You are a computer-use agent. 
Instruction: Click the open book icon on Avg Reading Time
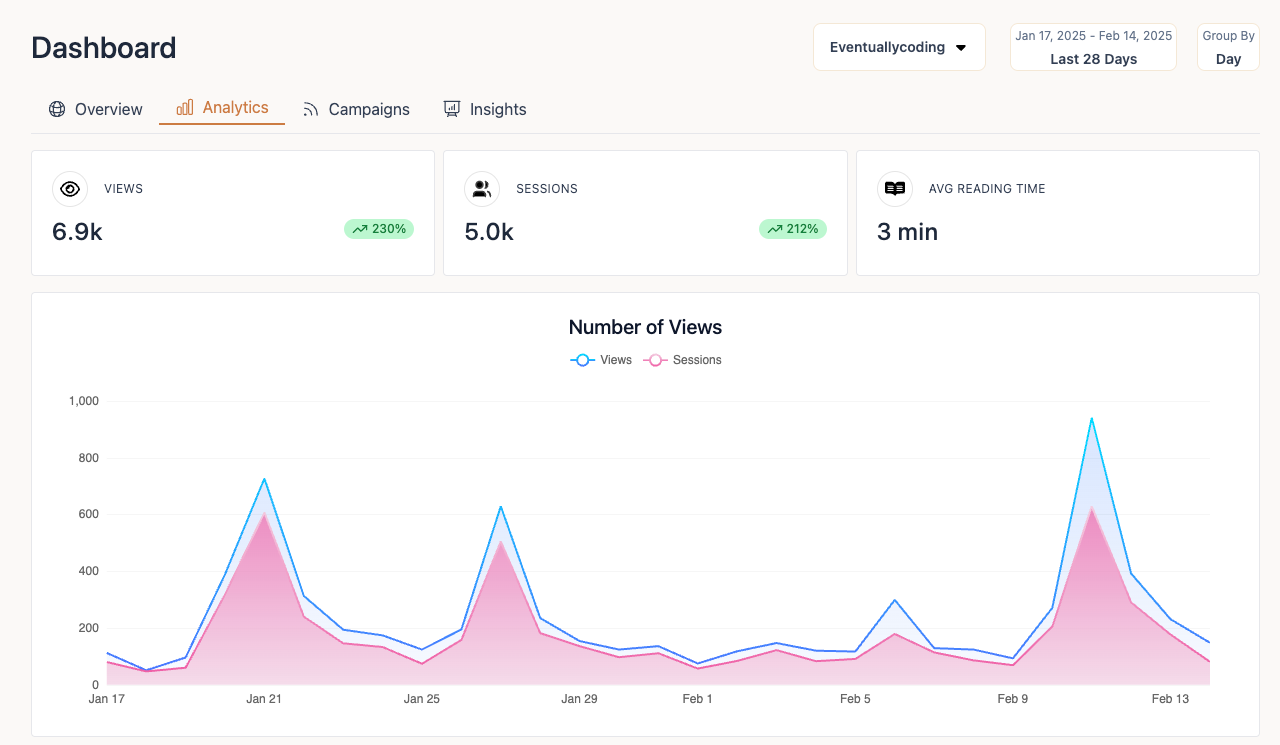pyautogui.click(x=895, y=189)
